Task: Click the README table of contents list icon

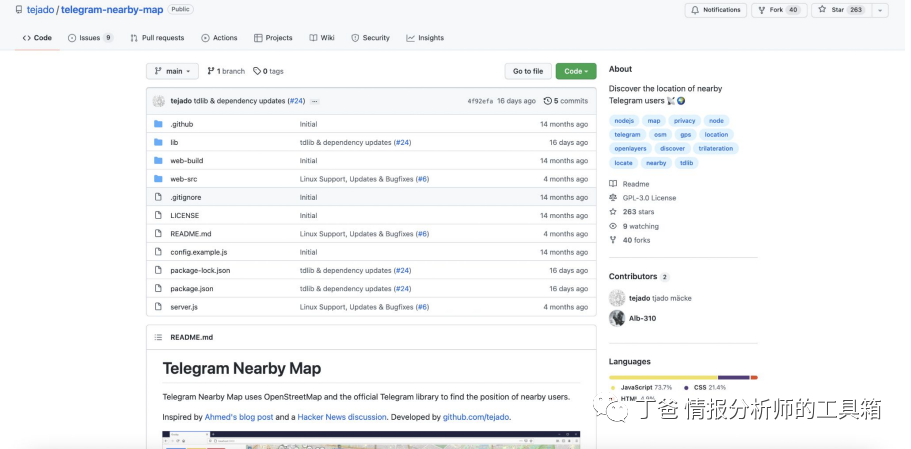Action: 158,337
